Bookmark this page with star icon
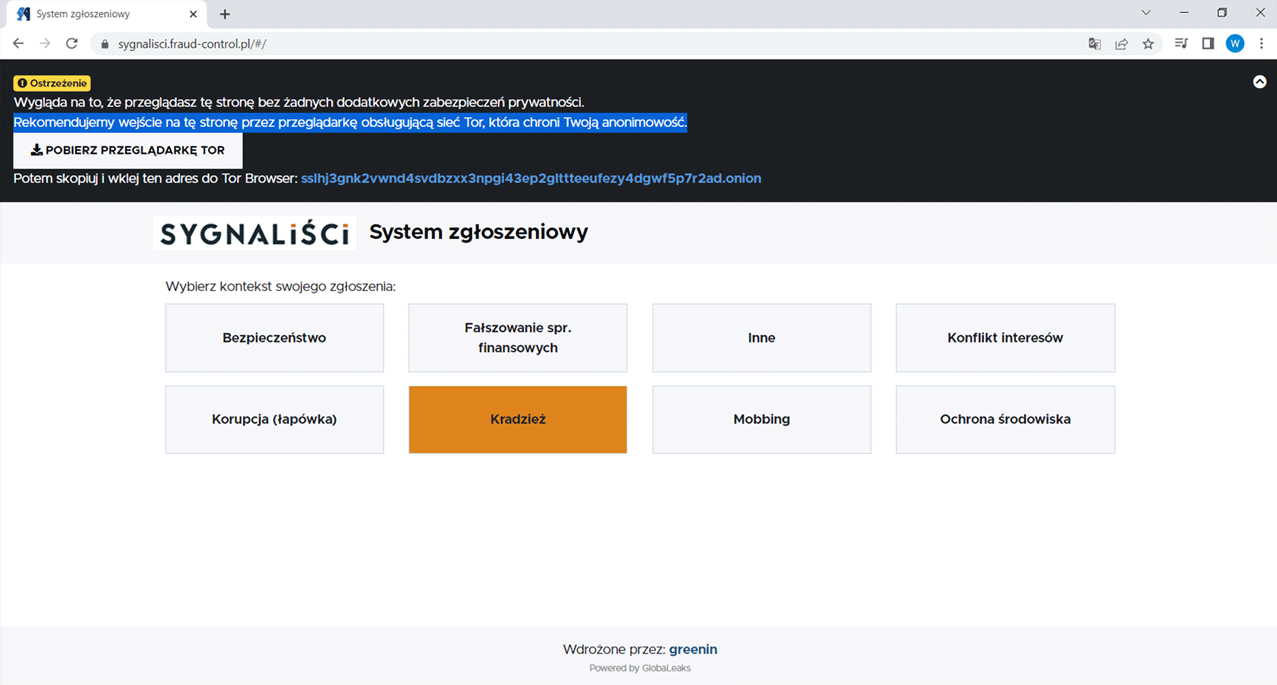 (1148, 44)
